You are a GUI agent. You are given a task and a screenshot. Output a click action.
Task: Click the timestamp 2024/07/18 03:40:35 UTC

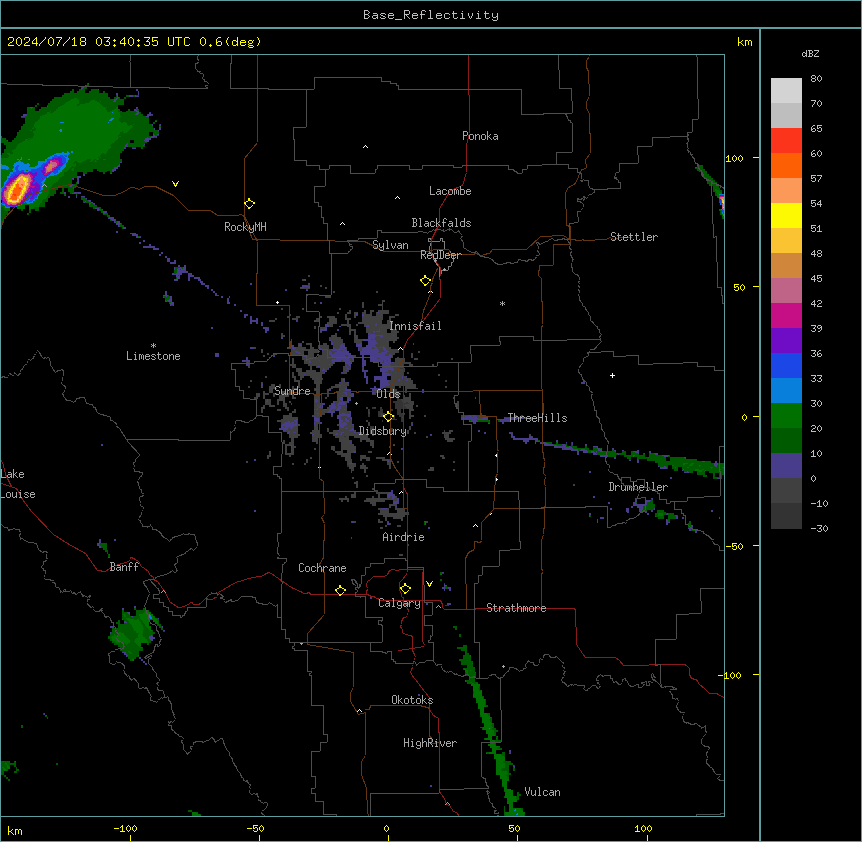click(99, 42)
